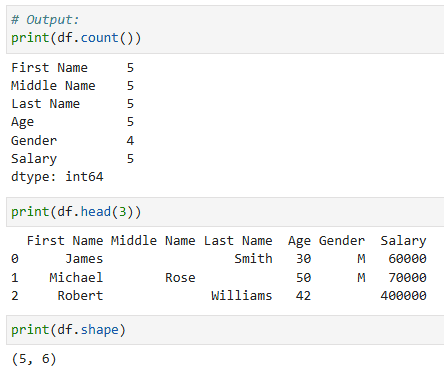Viewport: 444px width, 375px height.
Task: Click the 'Salary' column header in table
Action: [x=403, y=241]
